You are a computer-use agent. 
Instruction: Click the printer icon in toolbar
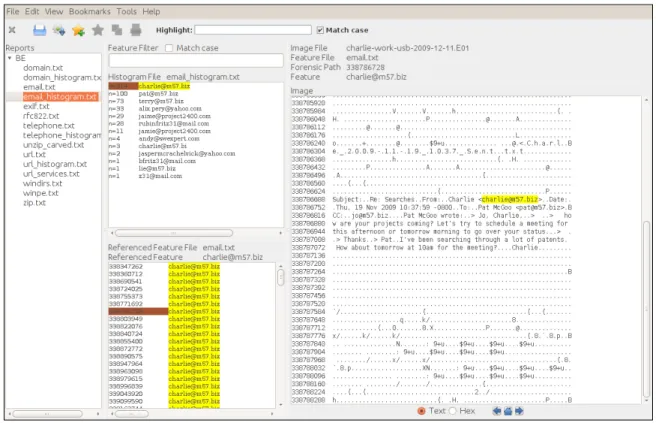(x=136, y=30)
